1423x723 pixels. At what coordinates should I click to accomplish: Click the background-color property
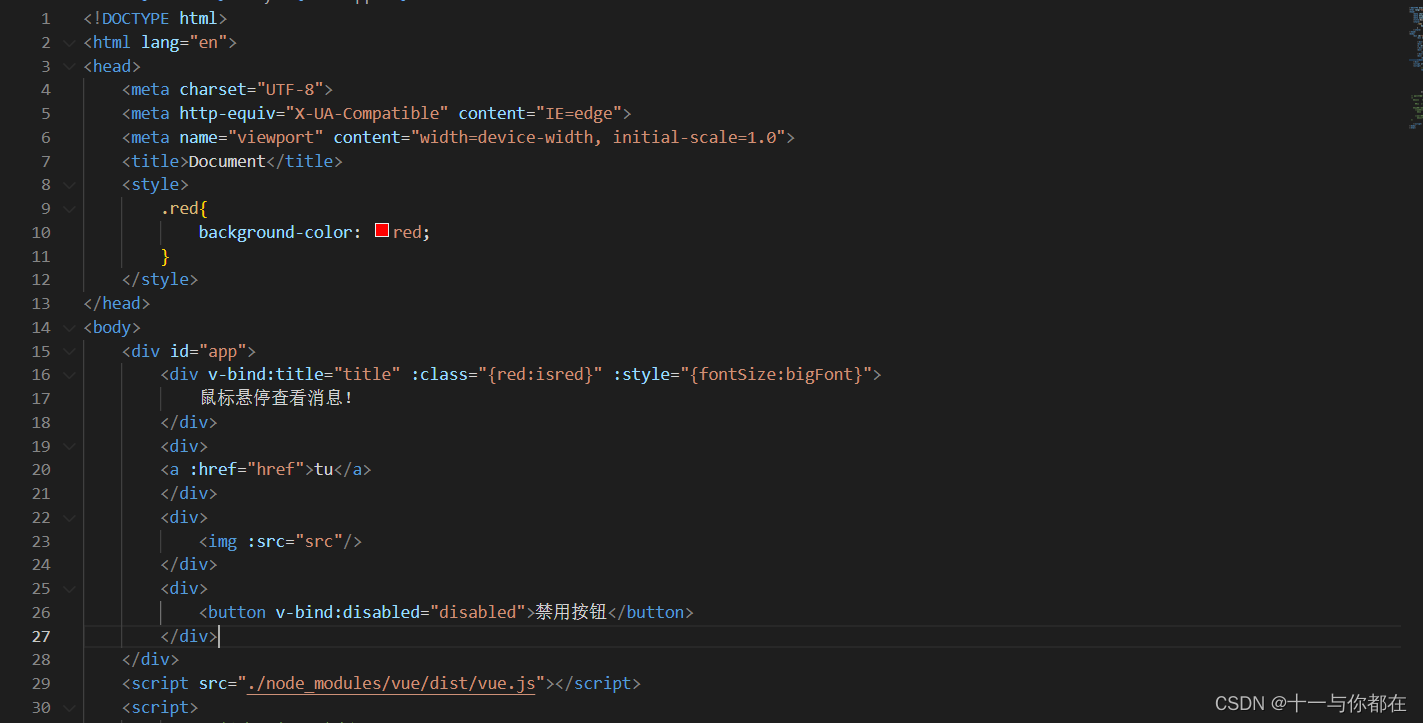pyautogui.click(x=275, y=232)
